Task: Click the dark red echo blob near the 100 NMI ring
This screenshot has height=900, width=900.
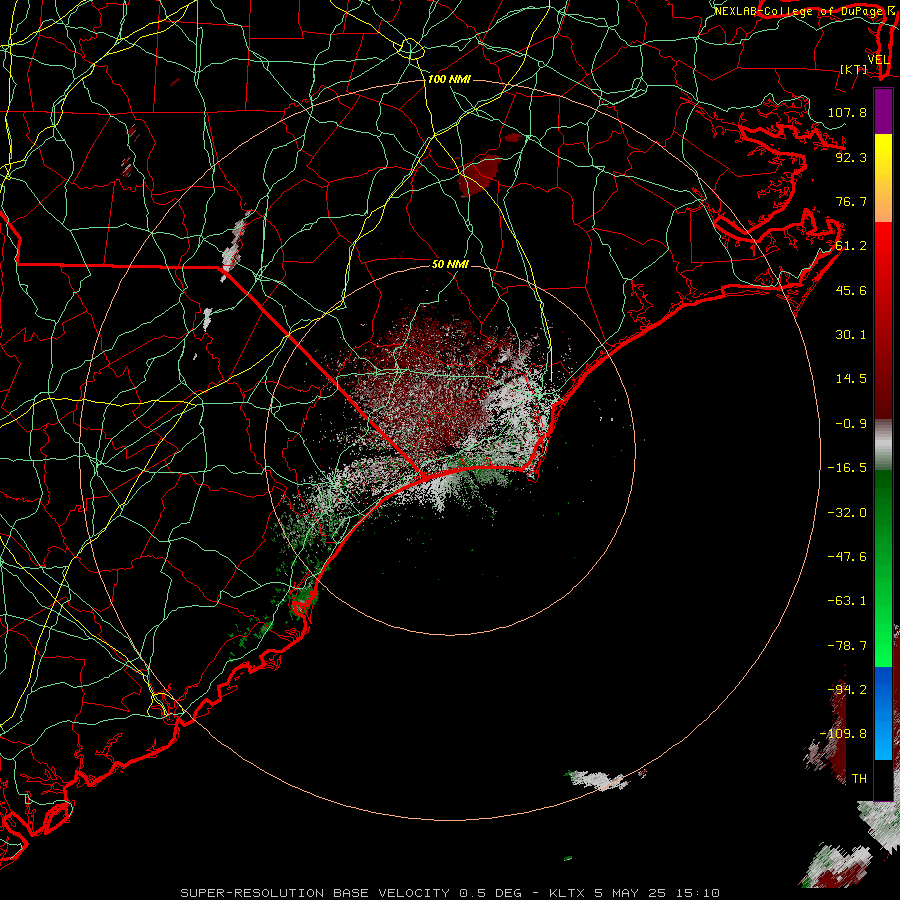Action: [x=480, y=175]
